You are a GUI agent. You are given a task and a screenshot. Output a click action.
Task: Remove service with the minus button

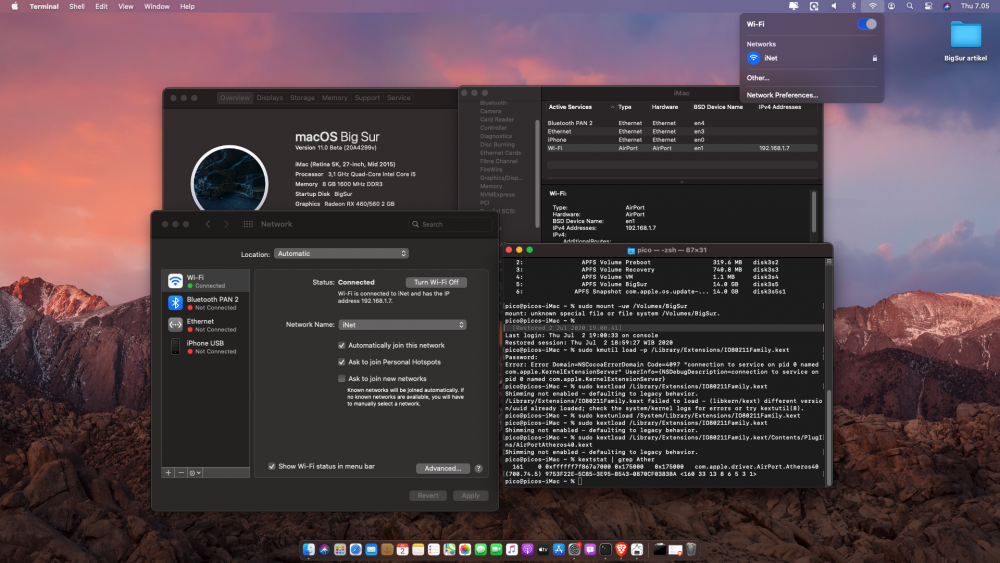[181, 473]
